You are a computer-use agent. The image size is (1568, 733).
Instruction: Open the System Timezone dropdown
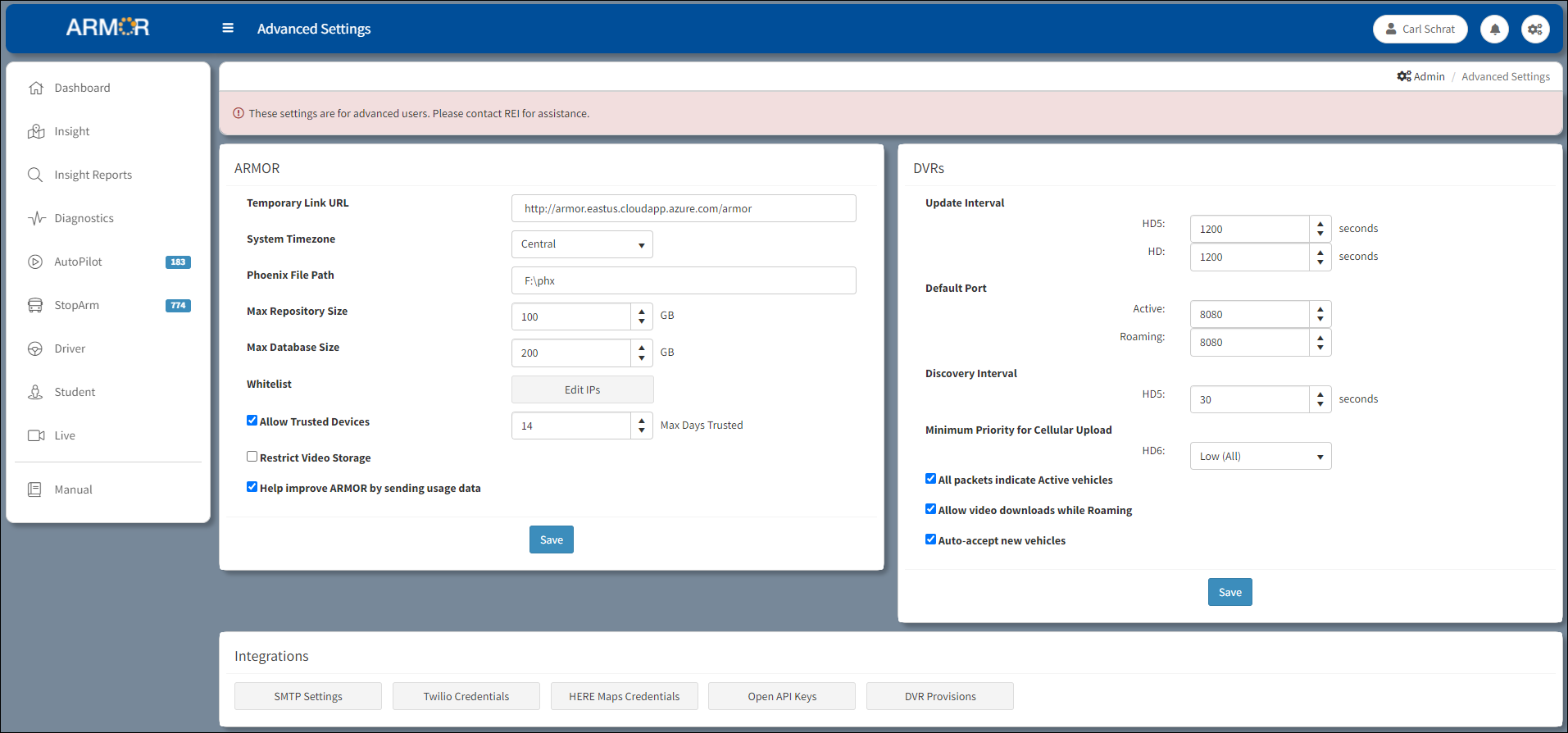[x=582, y=244]
